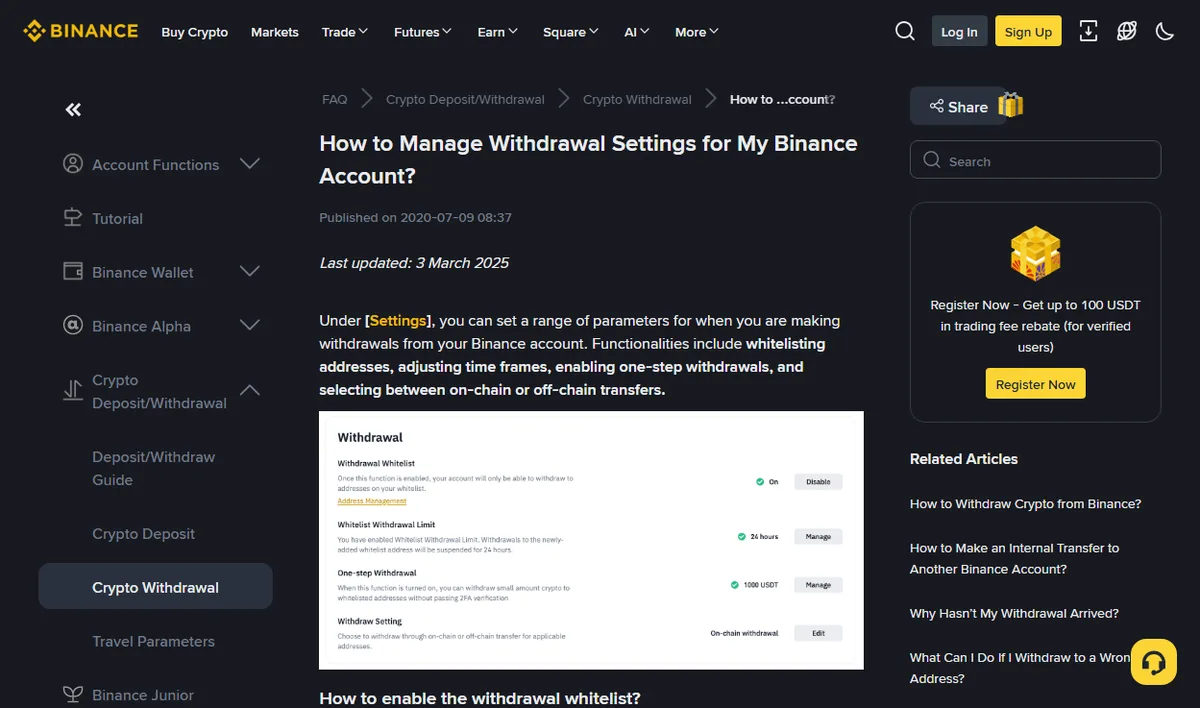Image resolution: width=1200 pixels, height=708 pixels.
Task: Expand Account Functions section
Action: coord(250,164)
